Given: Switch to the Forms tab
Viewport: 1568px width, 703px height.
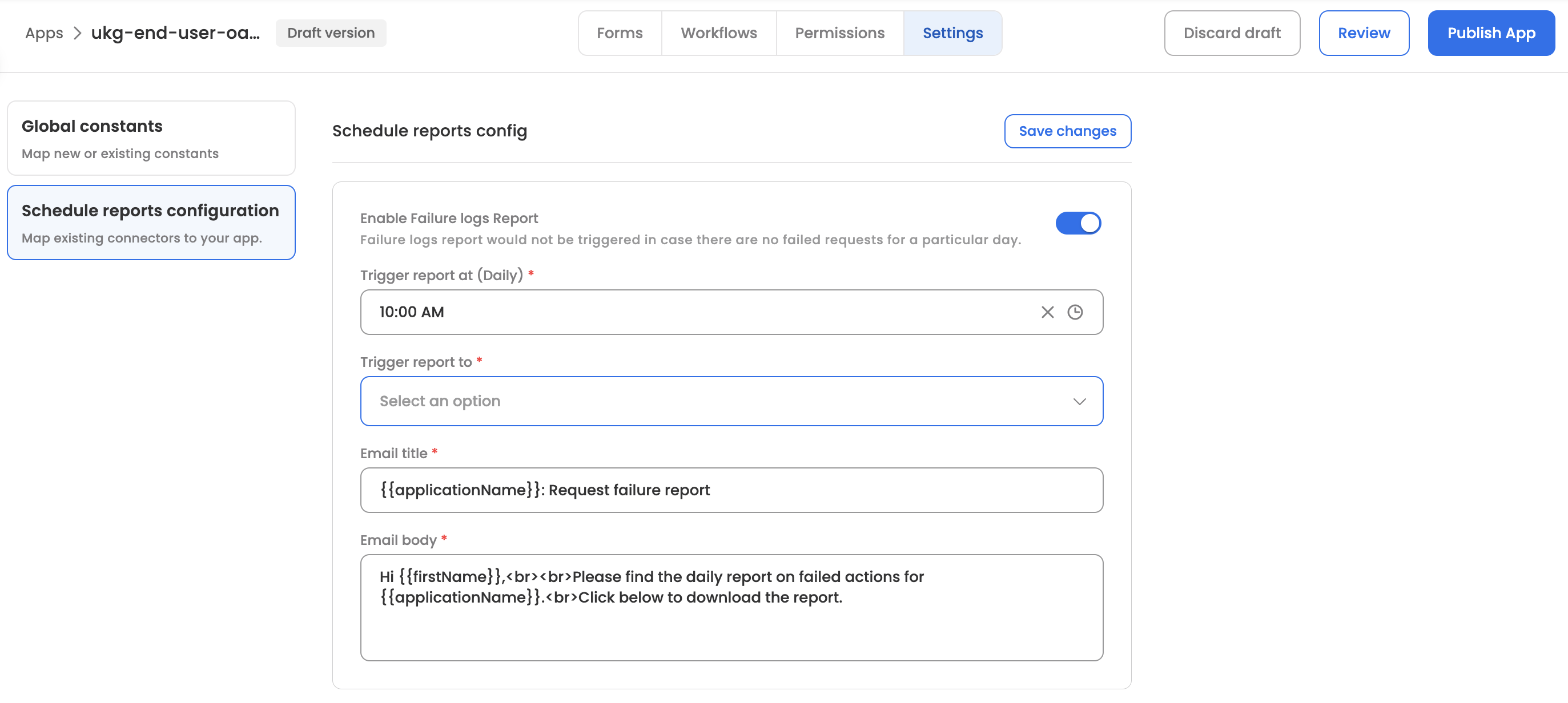Looking at the screenshot, I should tap(619, 33).
